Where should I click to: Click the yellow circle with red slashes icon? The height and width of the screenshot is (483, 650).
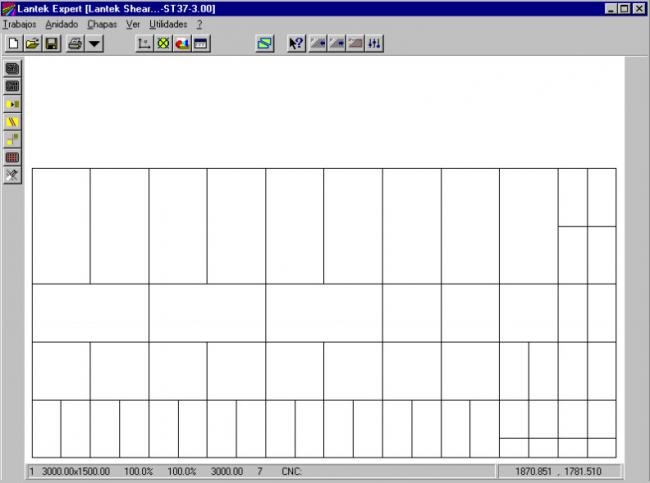pos(12,122)
